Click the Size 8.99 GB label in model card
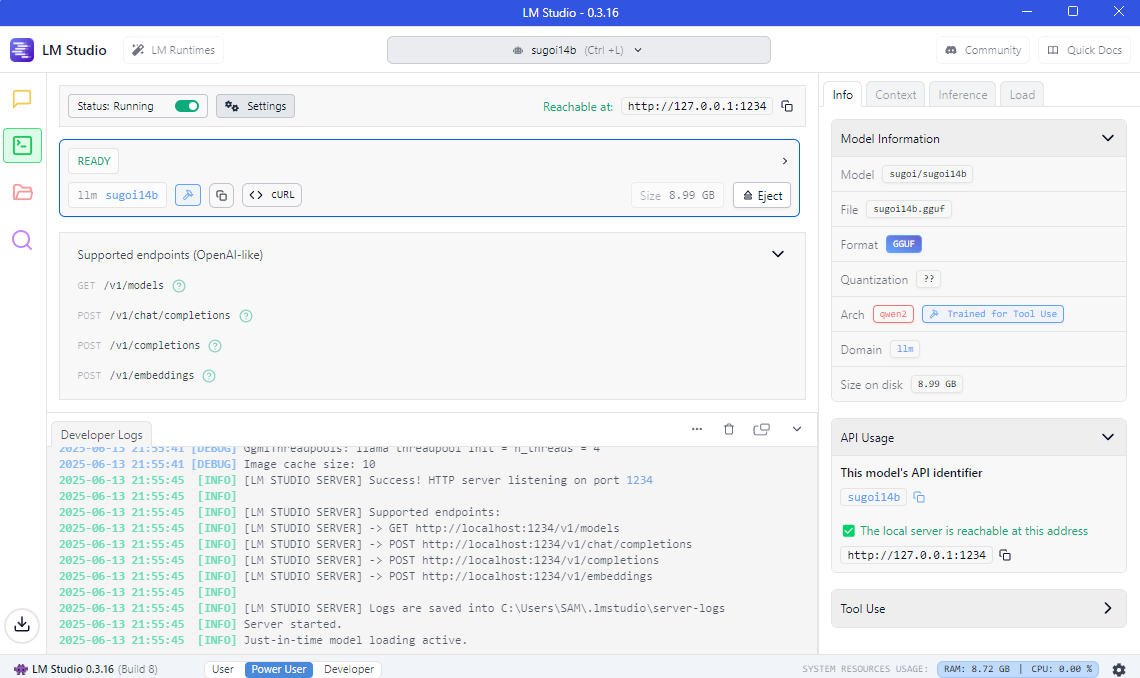 pyautogui.click(x=677, y=195)
